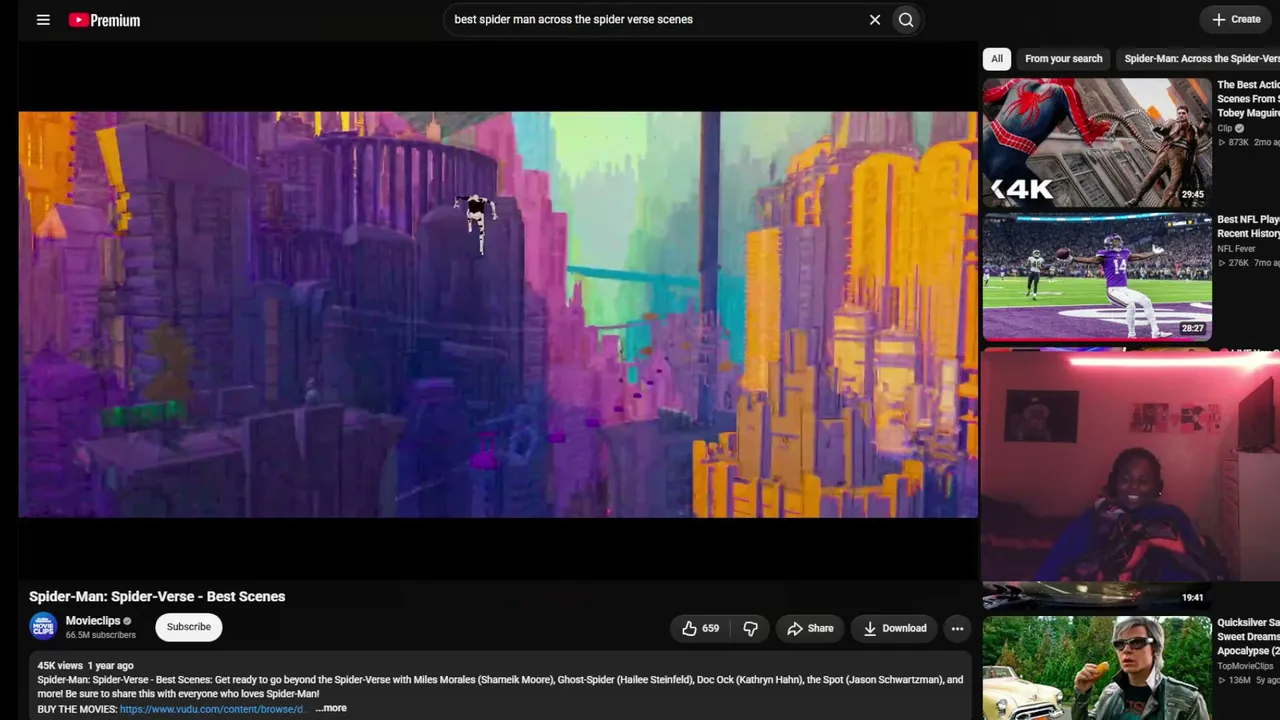Open Quicksilver Sweet Dreams video title
This screenshot has width=1280, height=720.
point(1248,636)
